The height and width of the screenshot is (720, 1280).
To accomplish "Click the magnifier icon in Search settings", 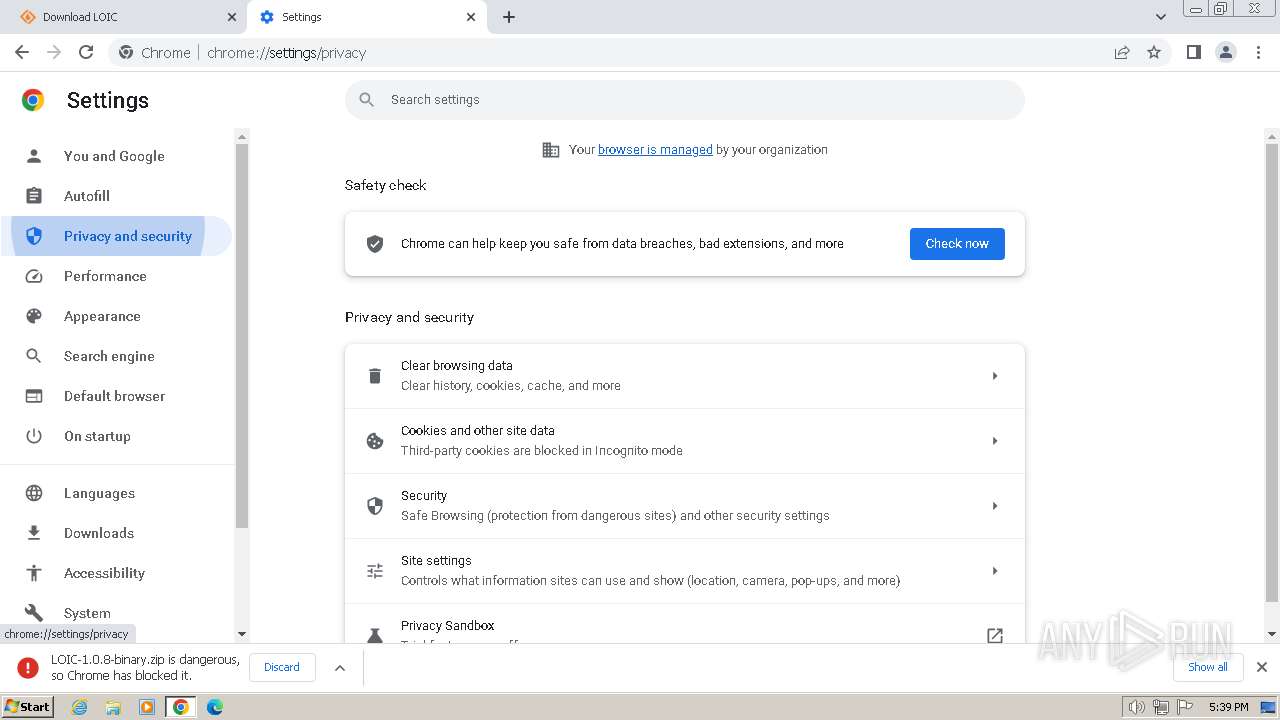I will point(367,99).
